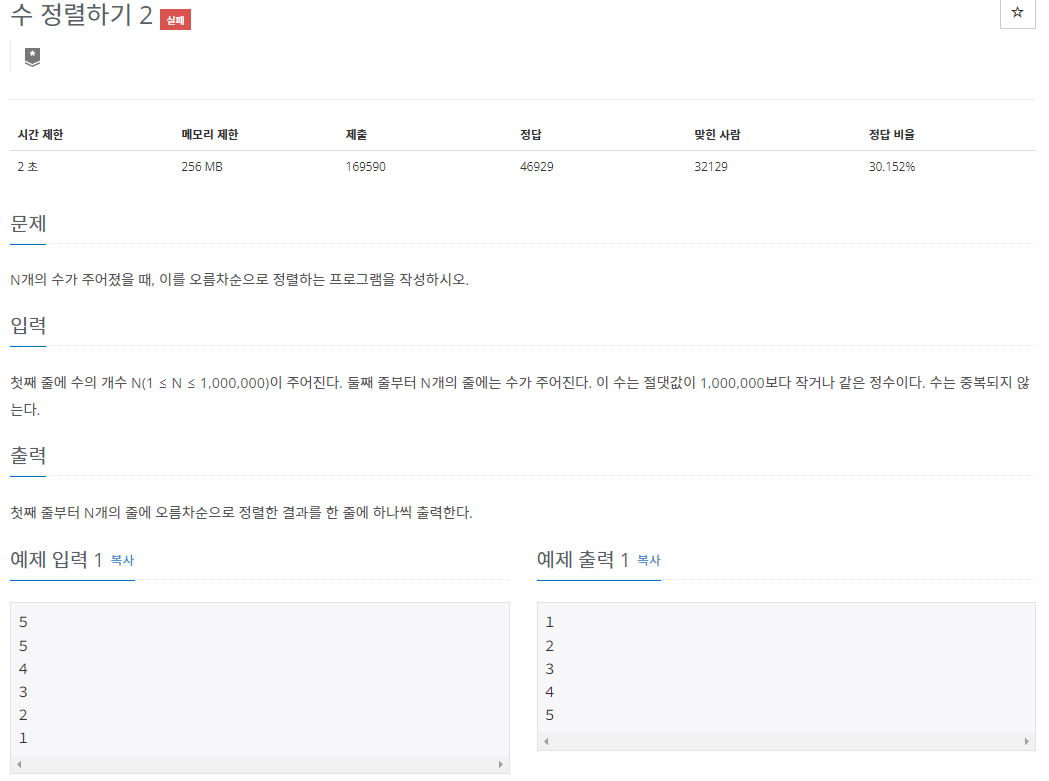Image resolution: width=1049 pixels, height=781 pixels.
Task: Click the 메모리 제한 column header
Action: (x=210, y=135)
